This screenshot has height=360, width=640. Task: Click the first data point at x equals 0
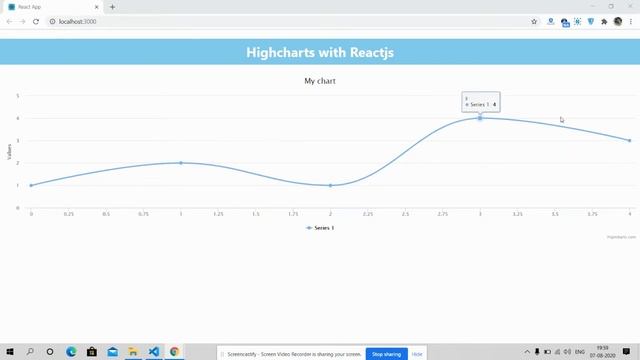click(x=31, y=185)
